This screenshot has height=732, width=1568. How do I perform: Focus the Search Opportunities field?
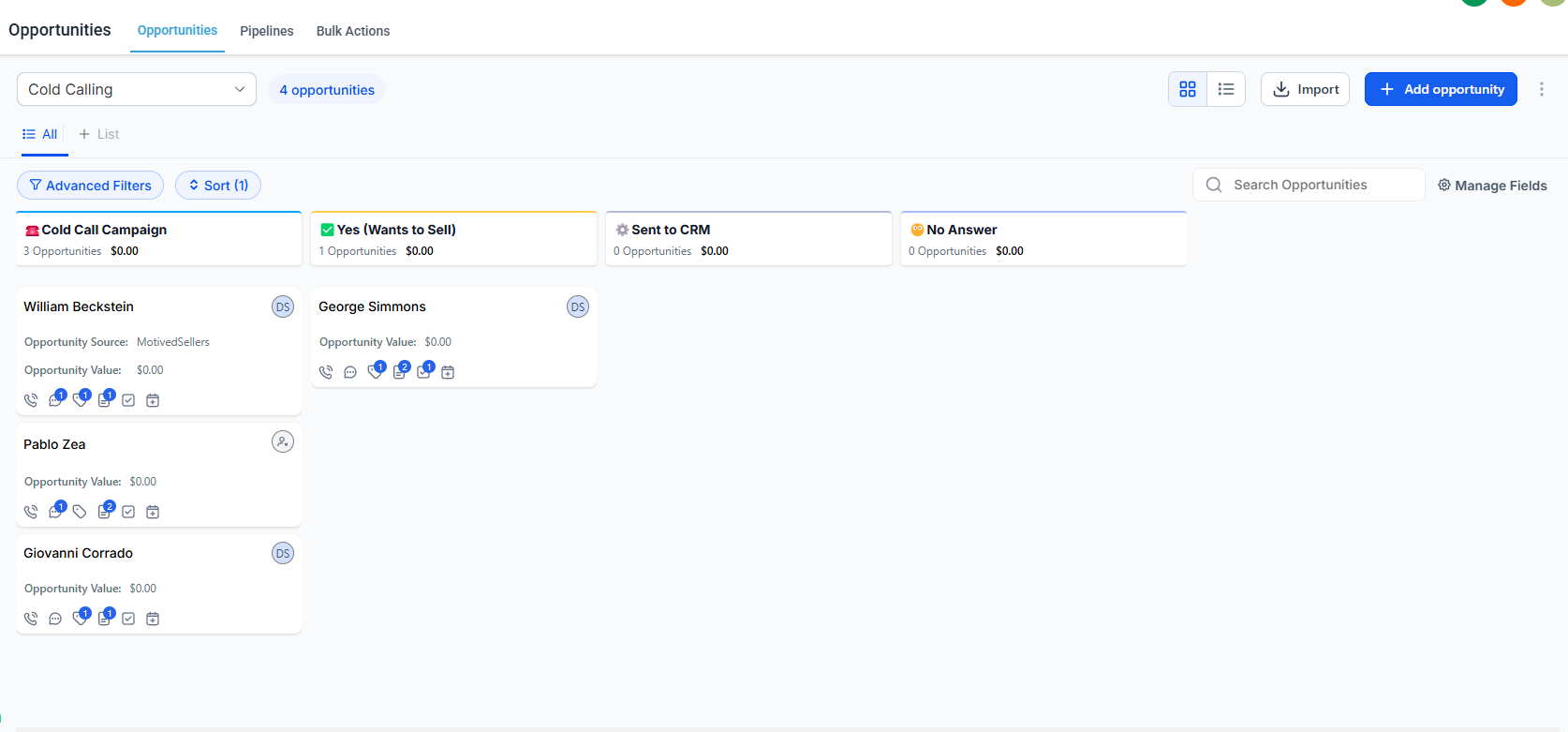tap(1309, 185)
